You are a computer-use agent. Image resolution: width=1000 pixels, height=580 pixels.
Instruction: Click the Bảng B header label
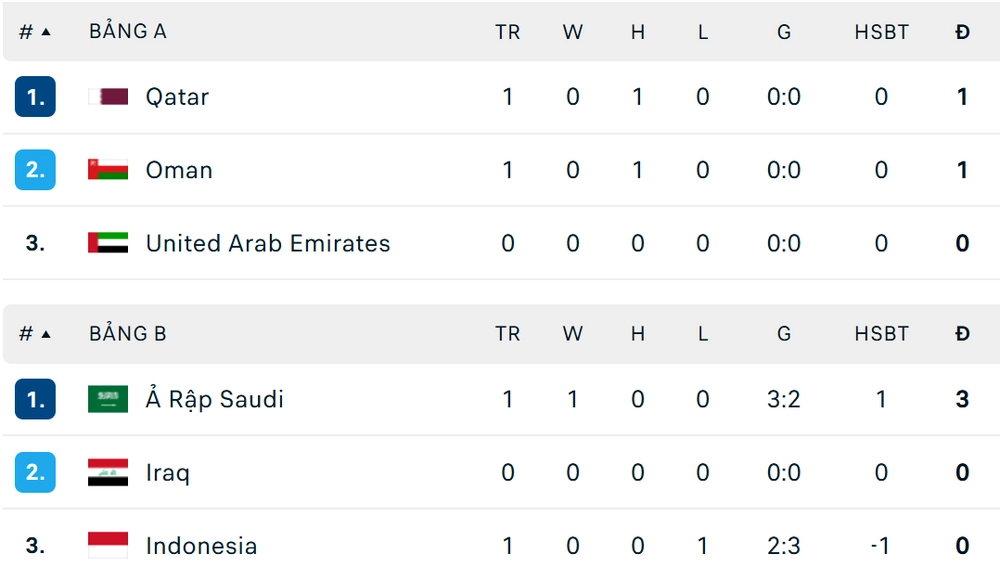pos(127,334)
